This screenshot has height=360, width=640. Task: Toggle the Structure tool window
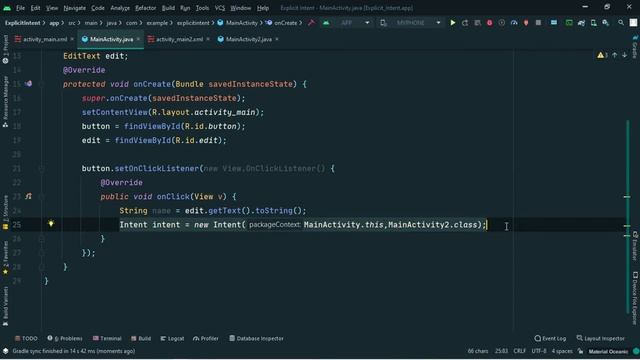tap(5, 212)
